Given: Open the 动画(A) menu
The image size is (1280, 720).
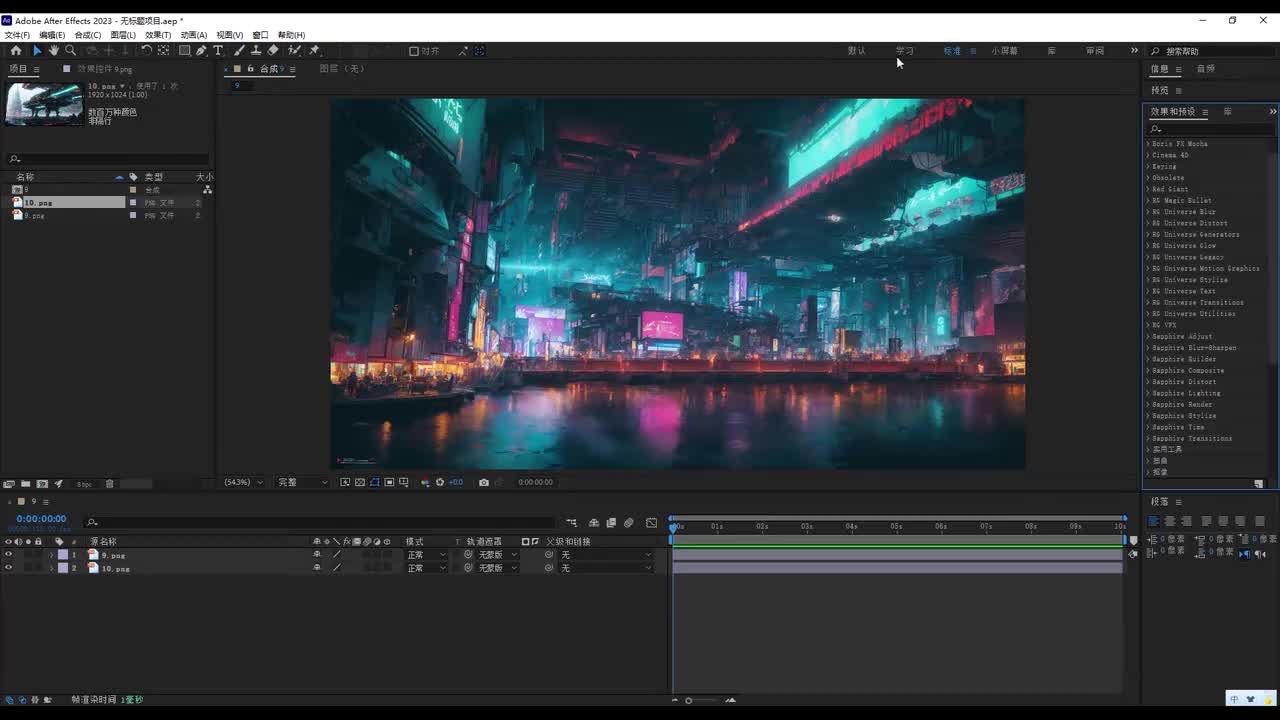Looking at the screenshot, I should point(194,35).
